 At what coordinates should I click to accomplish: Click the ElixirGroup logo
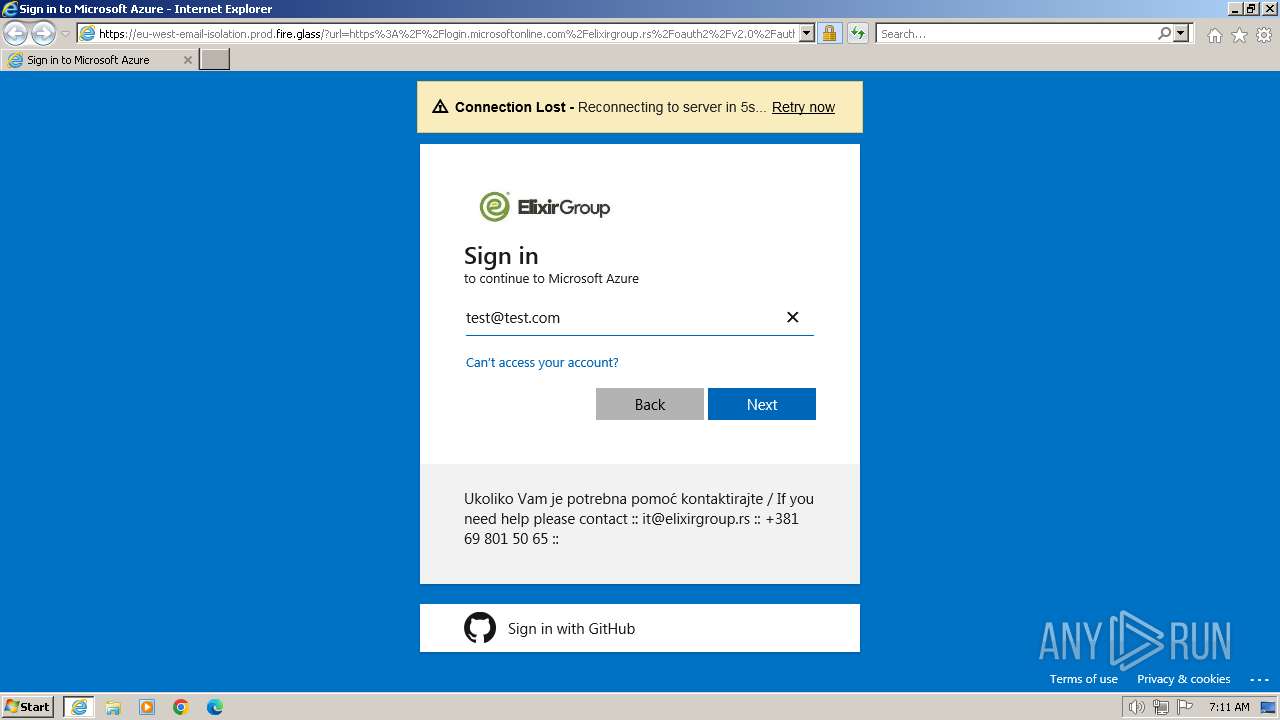click(545, 207)
